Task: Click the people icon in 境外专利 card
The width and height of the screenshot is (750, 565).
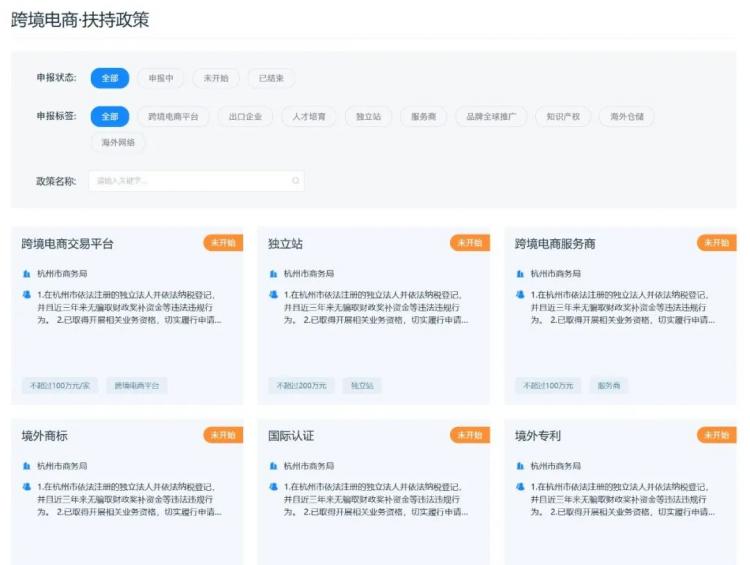Action: (x=520, y=487)
